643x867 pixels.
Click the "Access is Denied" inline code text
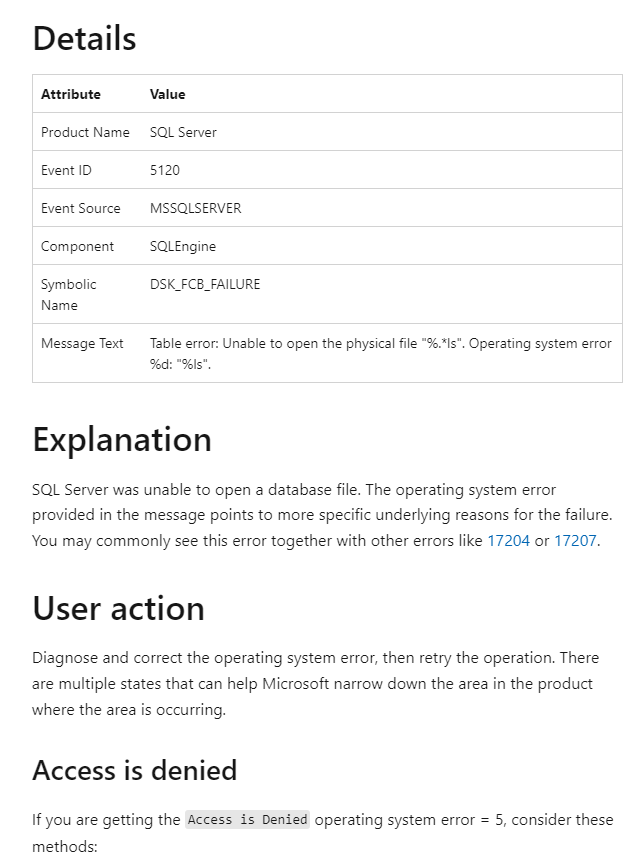[248, 820]
